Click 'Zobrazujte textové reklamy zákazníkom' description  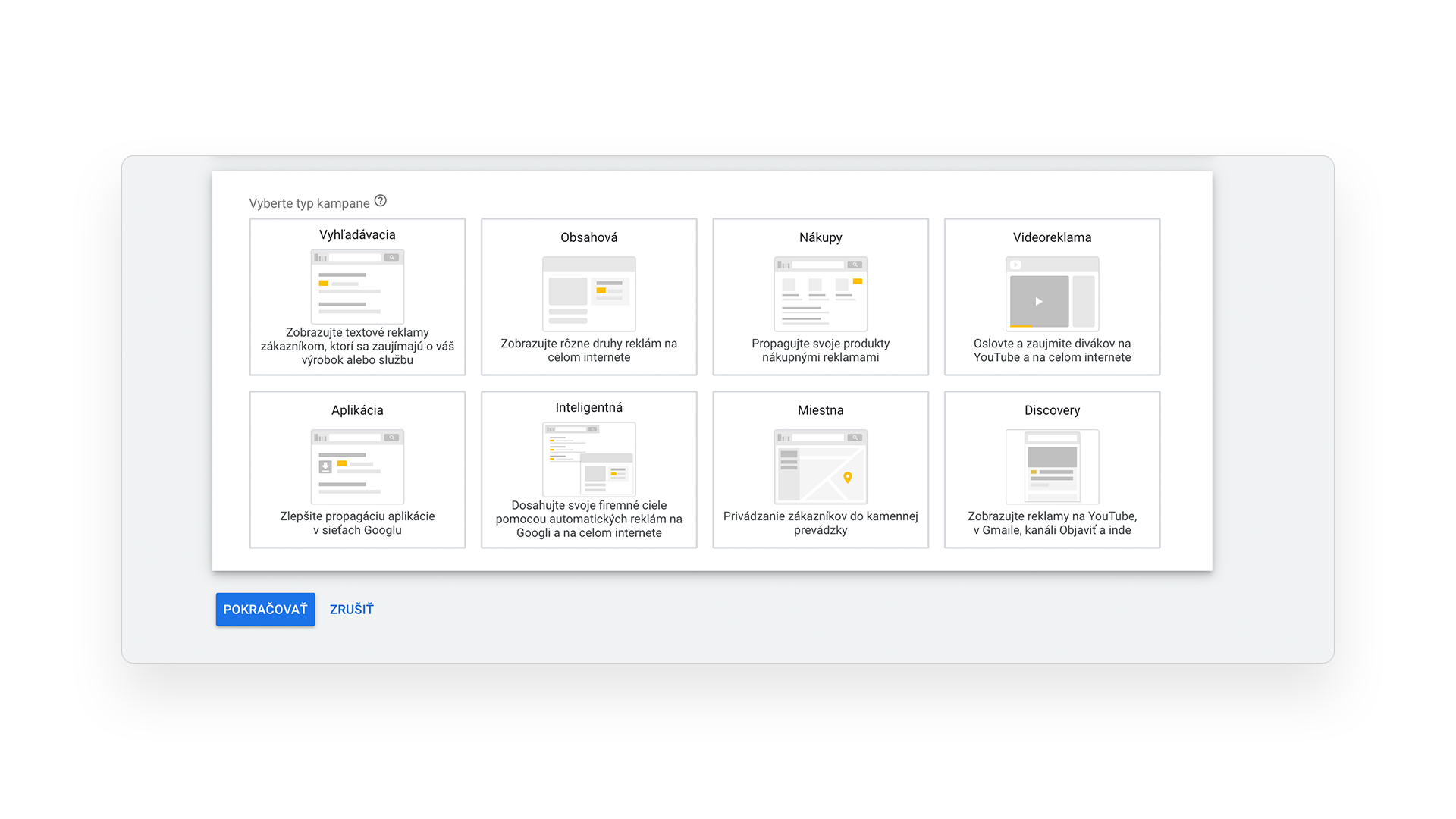[x=357, y=347]
